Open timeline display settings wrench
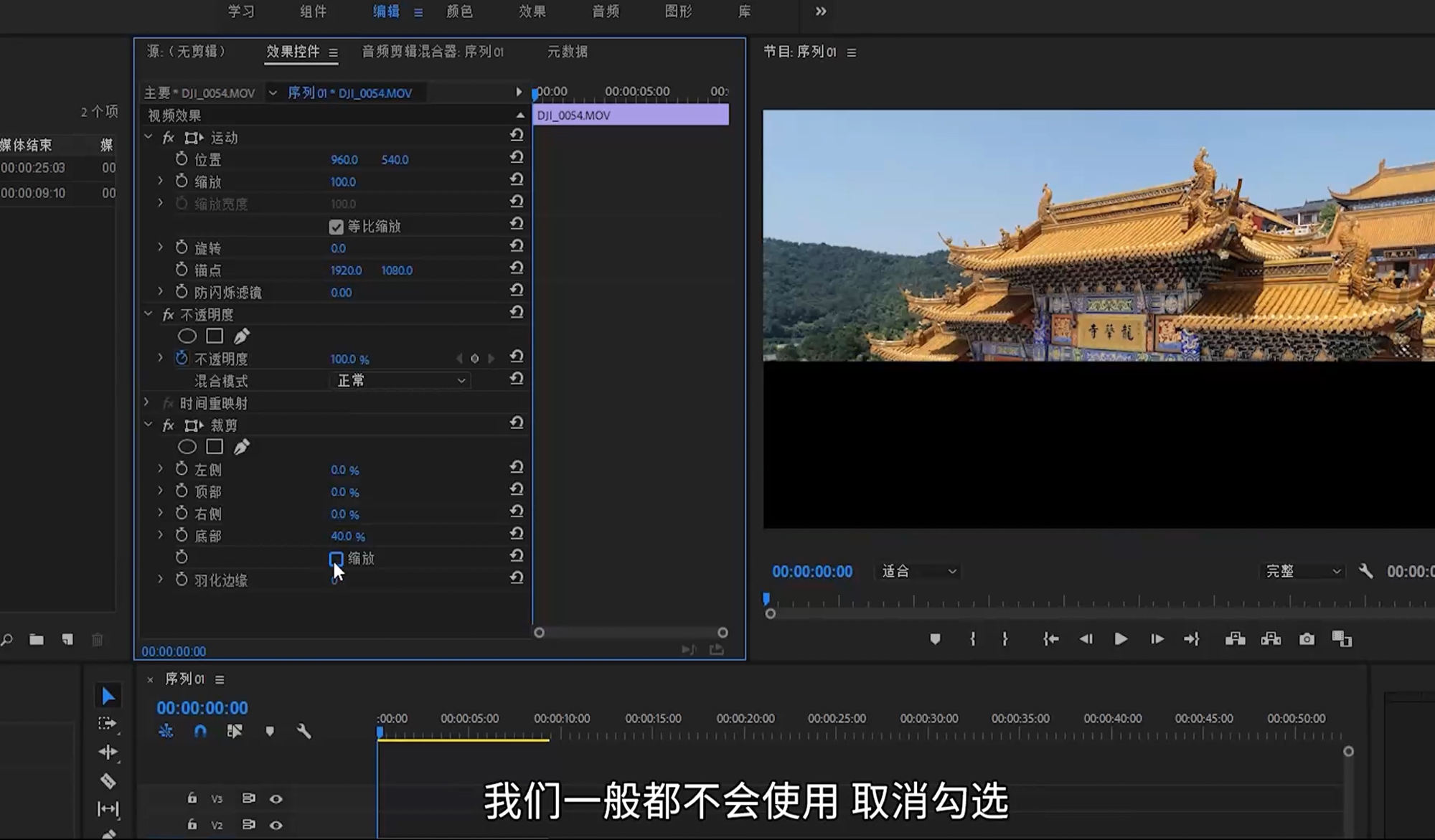The width and height of the screenshot is (1435, 840). 304,731
